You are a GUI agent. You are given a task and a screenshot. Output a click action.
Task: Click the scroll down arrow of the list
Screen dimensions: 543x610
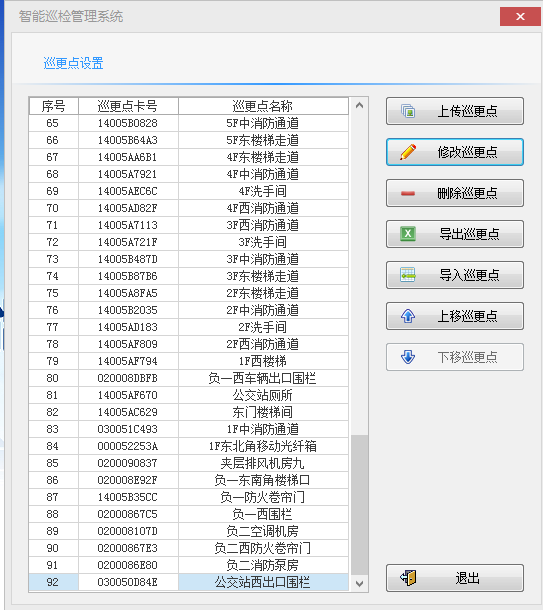click(x=359, y=584)
